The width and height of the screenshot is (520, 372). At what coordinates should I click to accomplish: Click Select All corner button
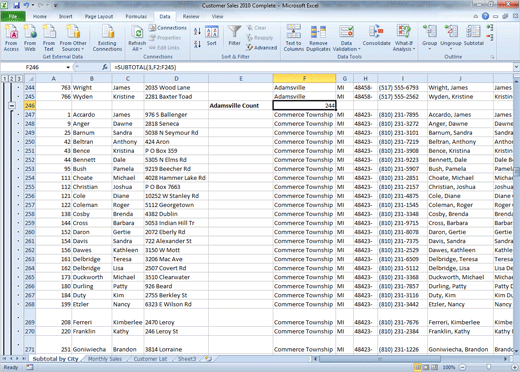click(30, 79)
